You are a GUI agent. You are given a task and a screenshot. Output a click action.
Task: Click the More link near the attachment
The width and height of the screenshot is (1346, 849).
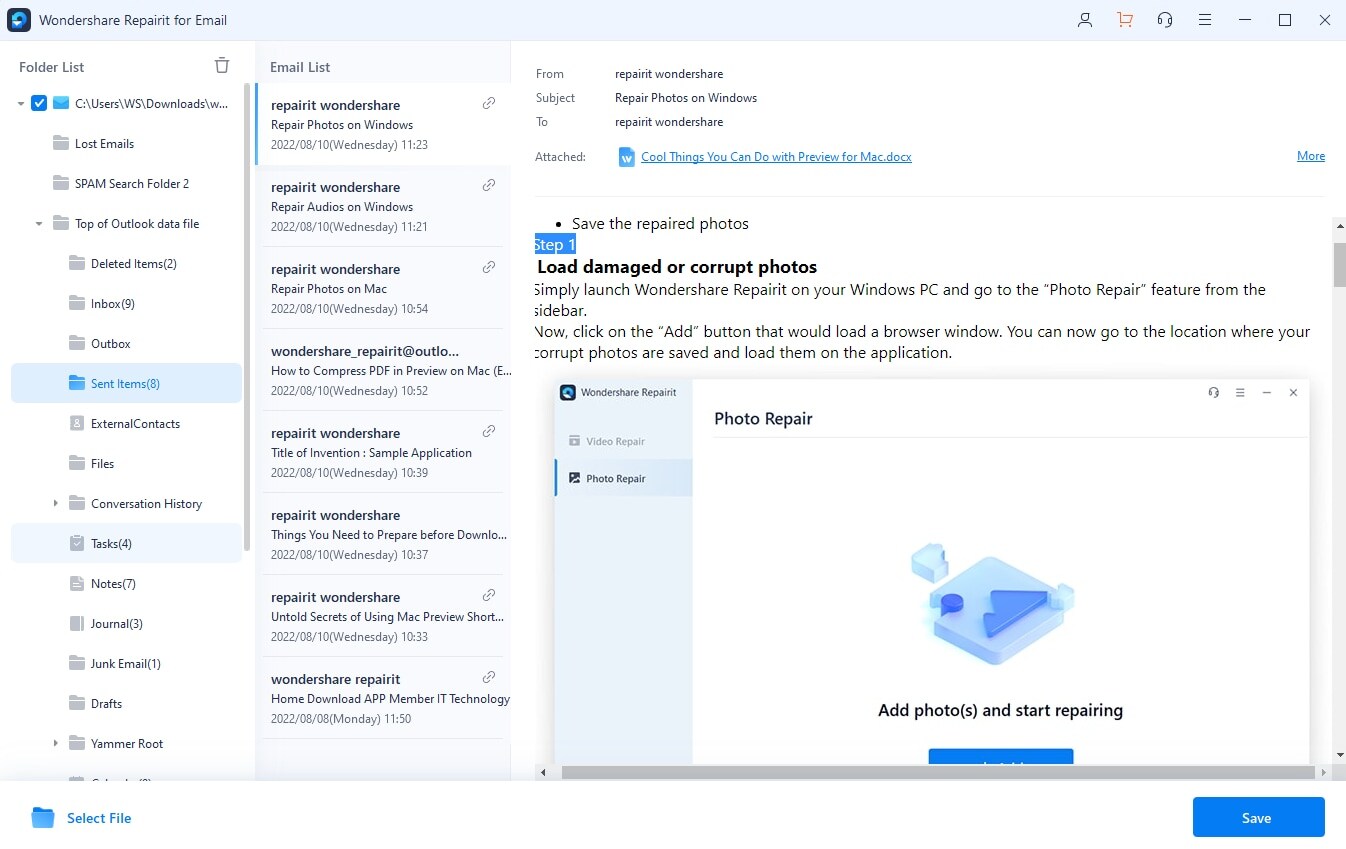click(x=1311, y=155)
